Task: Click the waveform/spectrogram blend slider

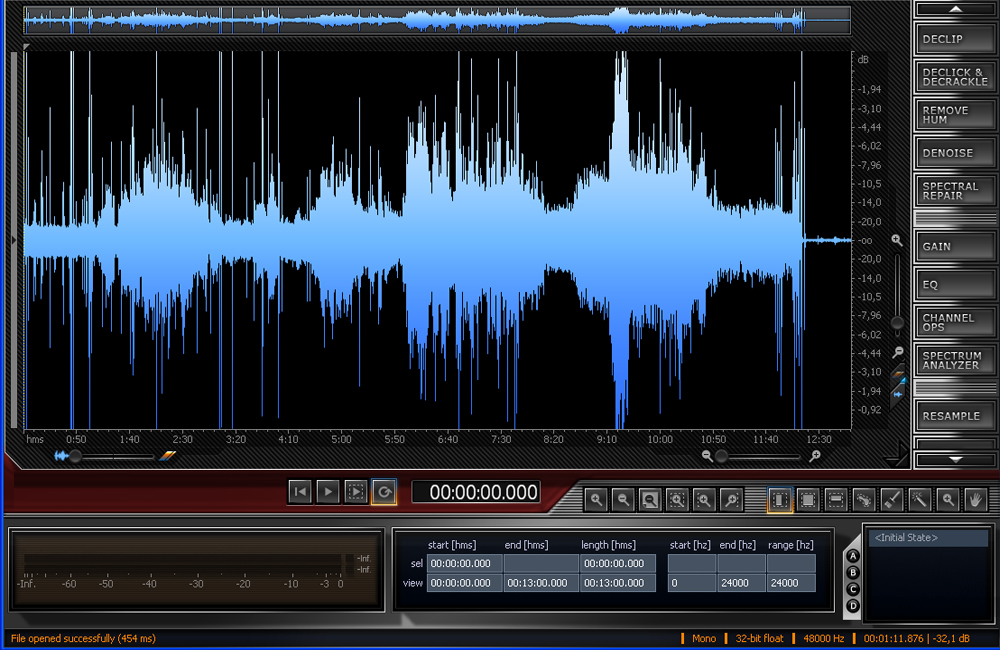Action: point(76,456)
